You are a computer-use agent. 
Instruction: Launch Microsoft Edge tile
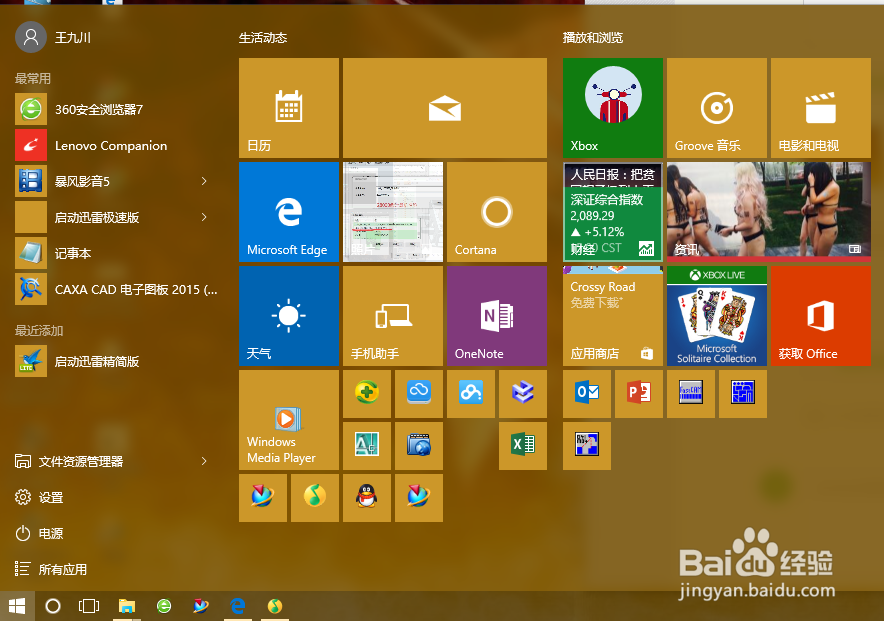pos(289,211)
